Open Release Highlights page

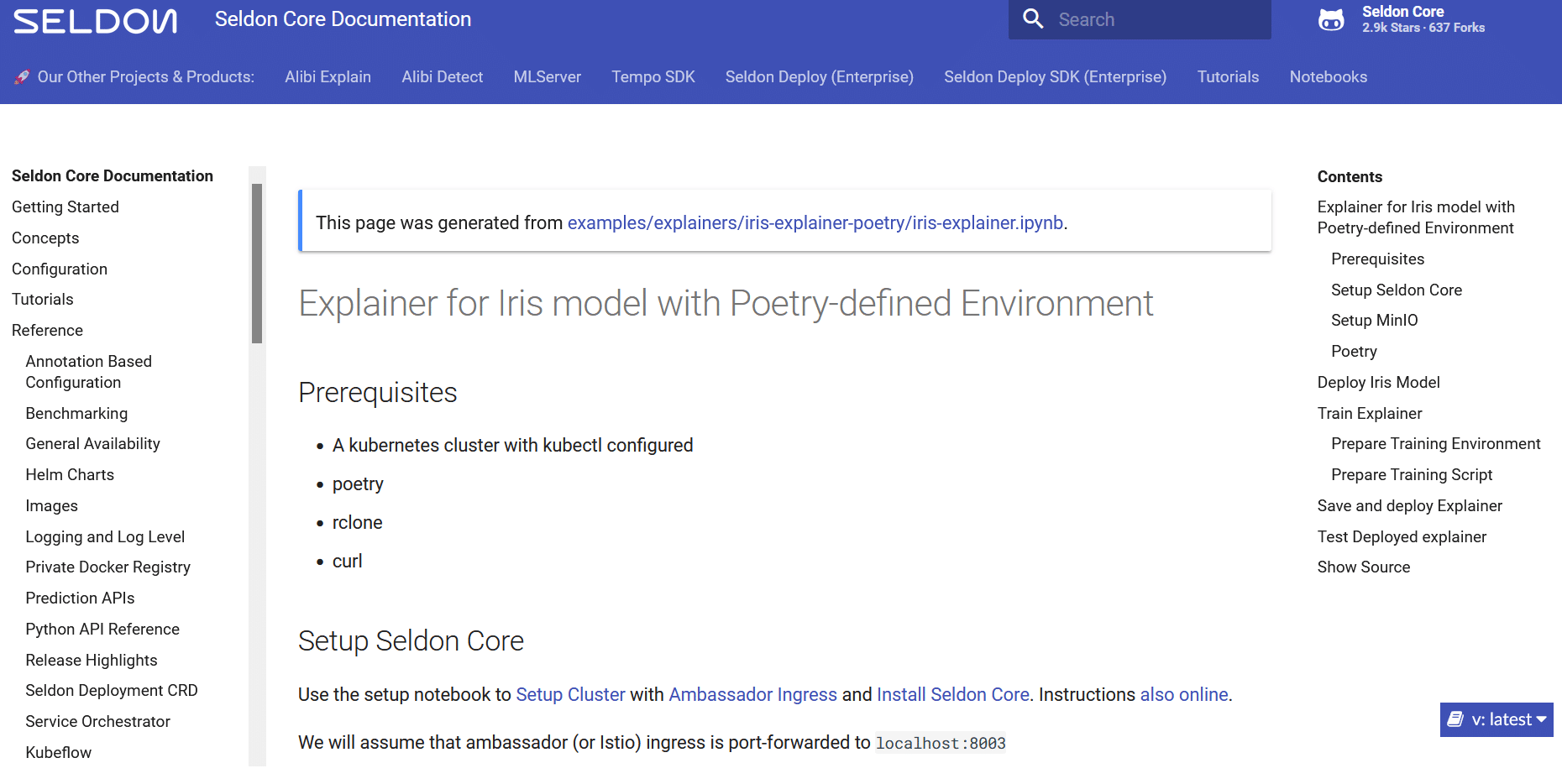pos(92,661)
